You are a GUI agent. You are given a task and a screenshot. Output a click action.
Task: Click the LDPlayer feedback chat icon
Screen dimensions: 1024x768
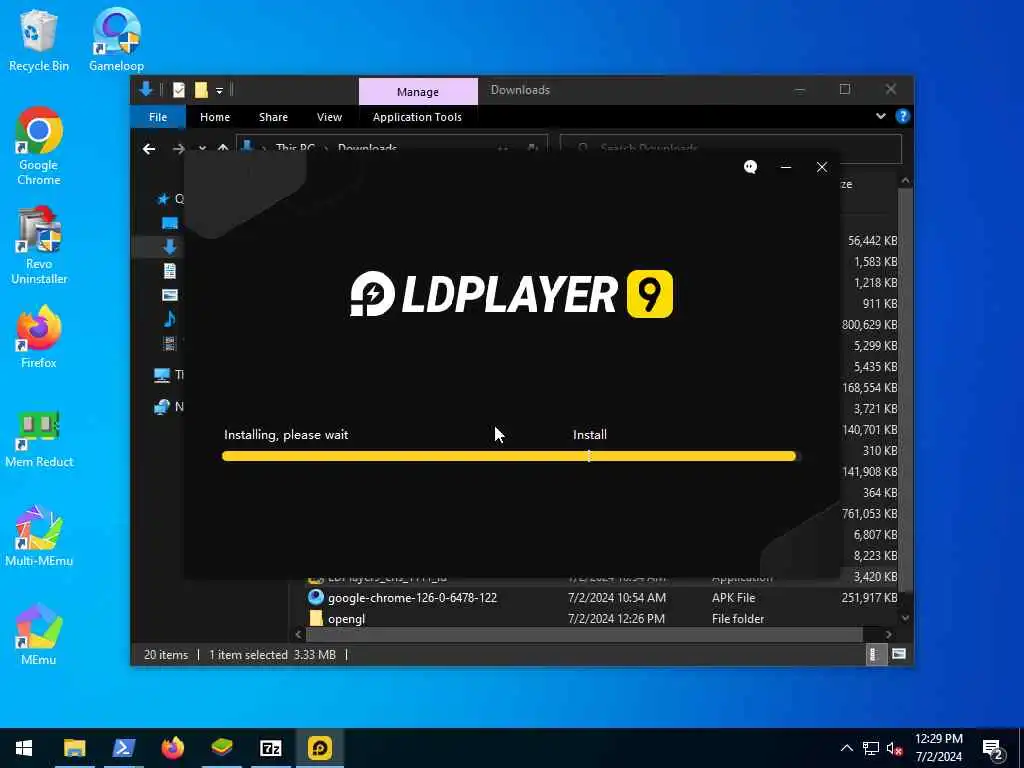pos(750,167)
